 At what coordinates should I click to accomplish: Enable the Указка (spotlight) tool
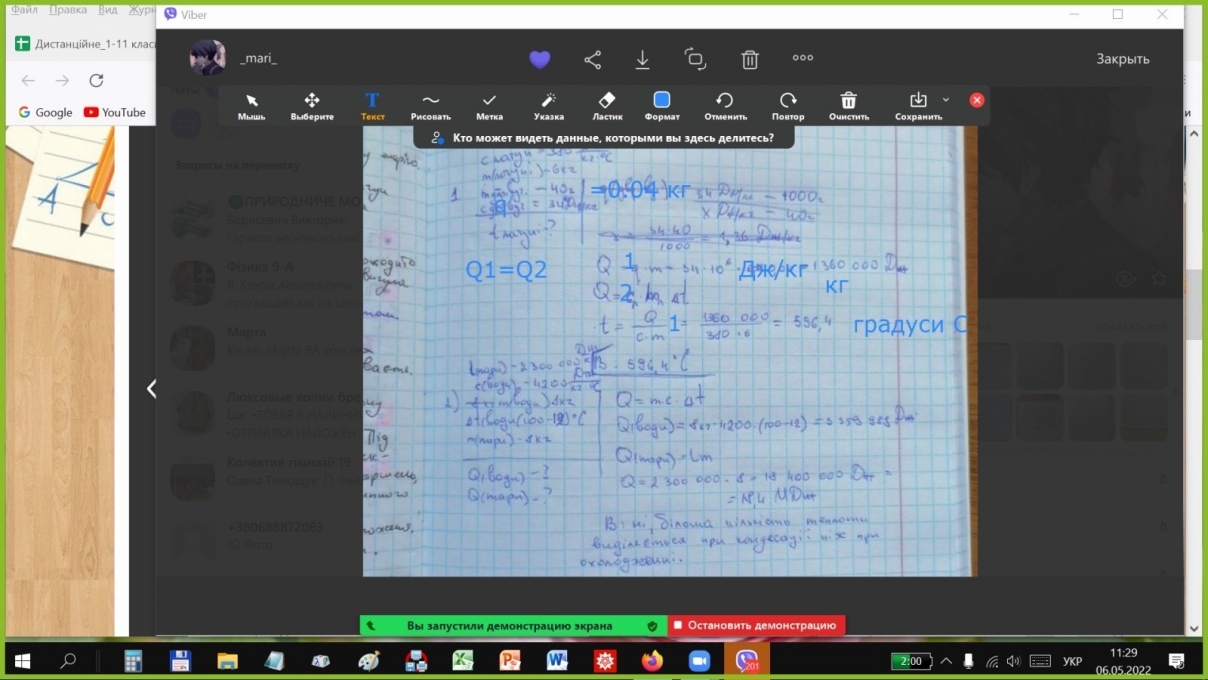click(548, 106)
